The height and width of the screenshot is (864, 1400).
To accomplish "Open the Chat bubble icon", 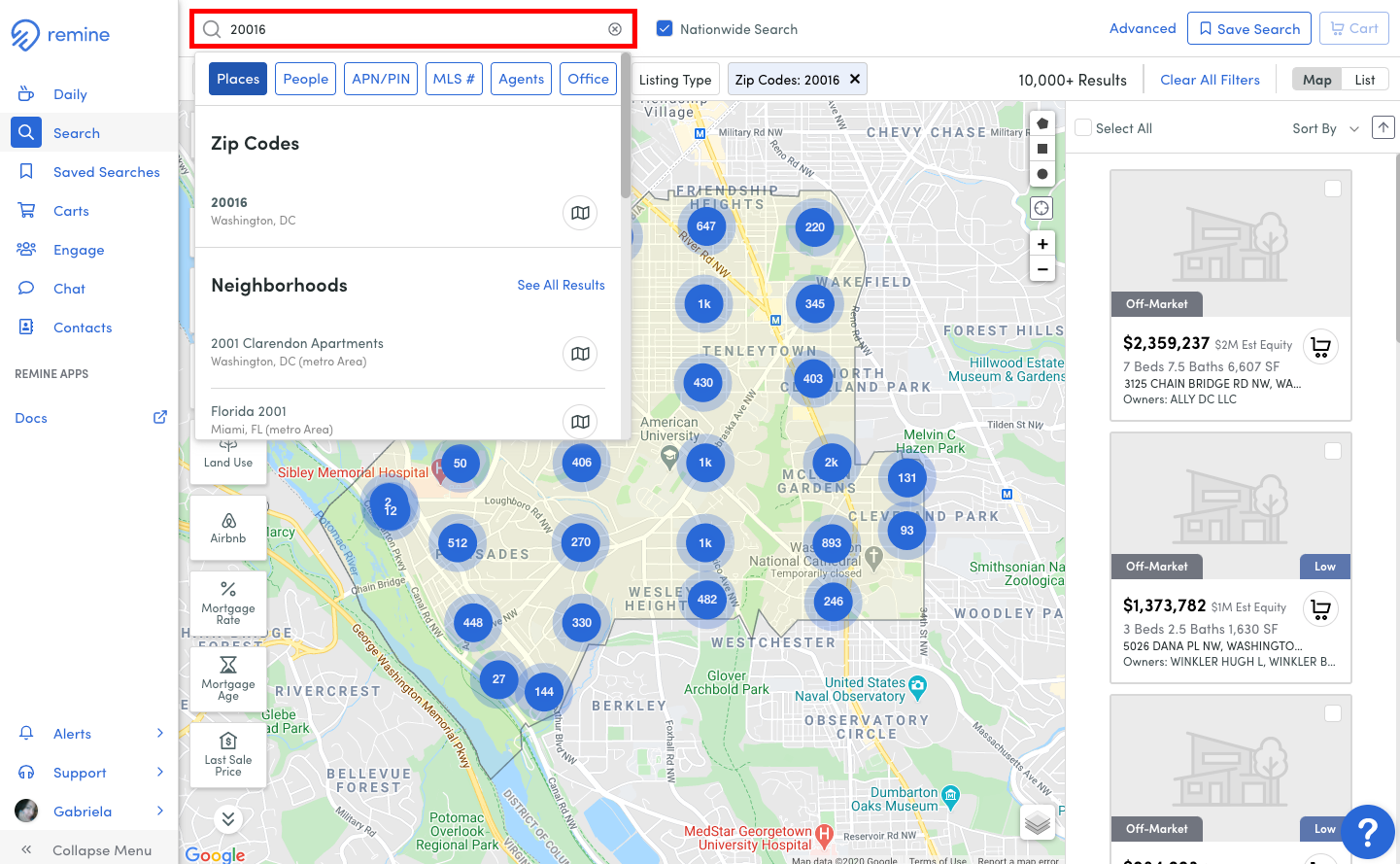I will (26, 288).
